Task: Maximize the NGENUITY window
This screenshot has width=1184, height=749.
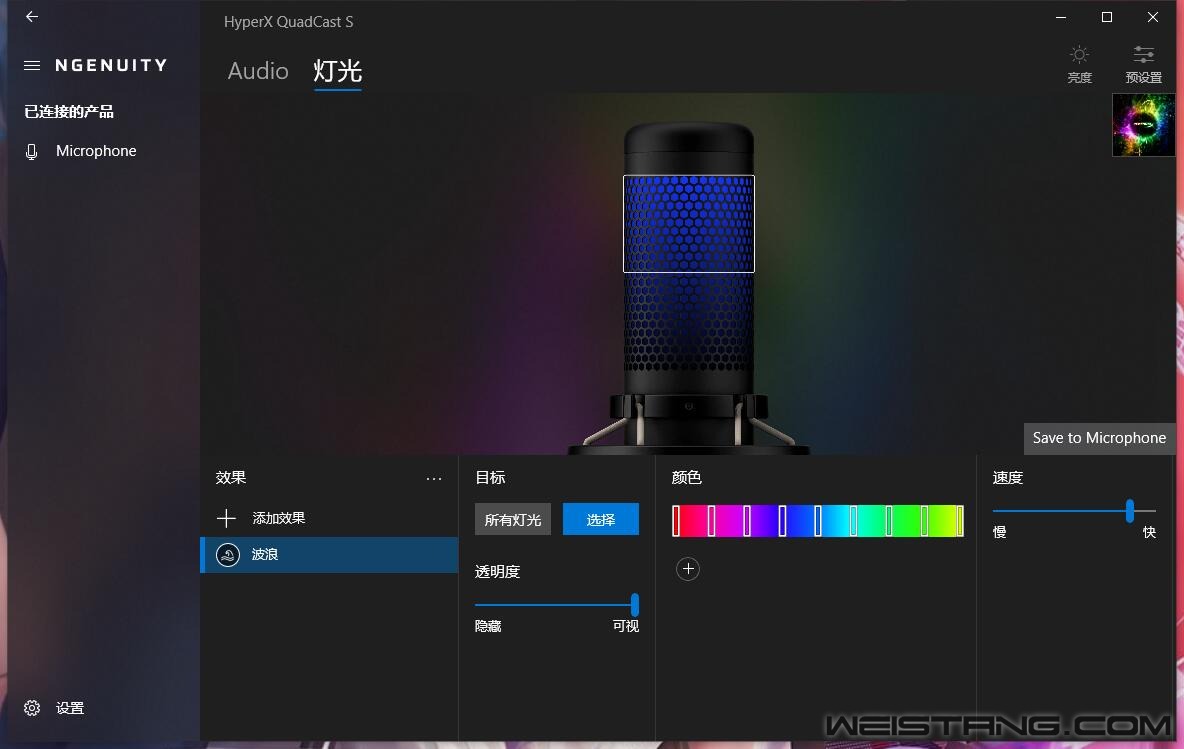Action: [1107, 17]
